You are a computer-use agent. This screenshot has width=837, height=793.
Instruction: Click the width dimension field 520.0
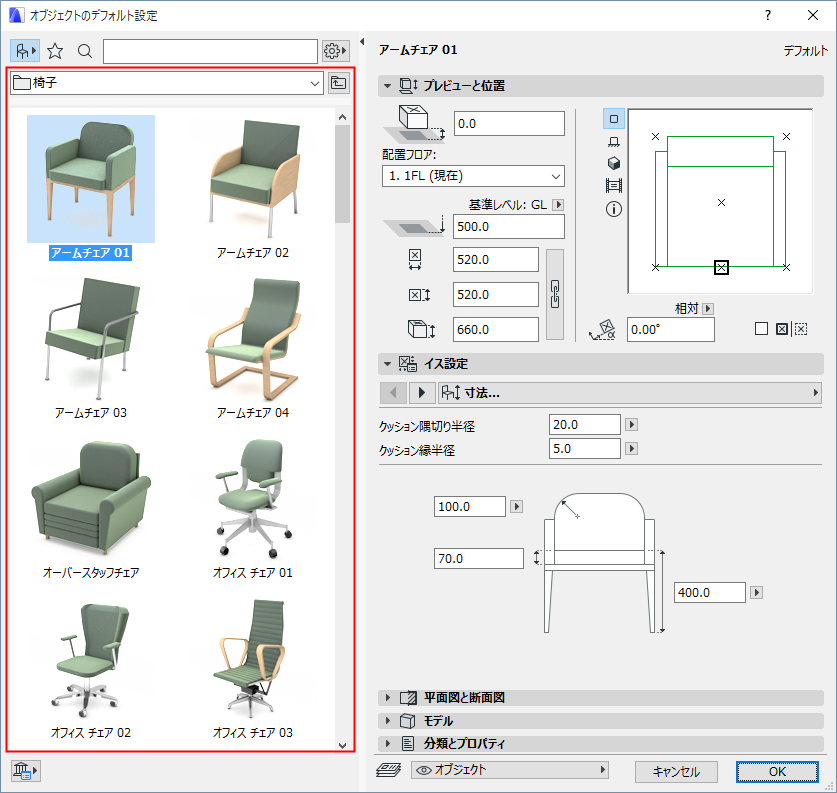496,259
